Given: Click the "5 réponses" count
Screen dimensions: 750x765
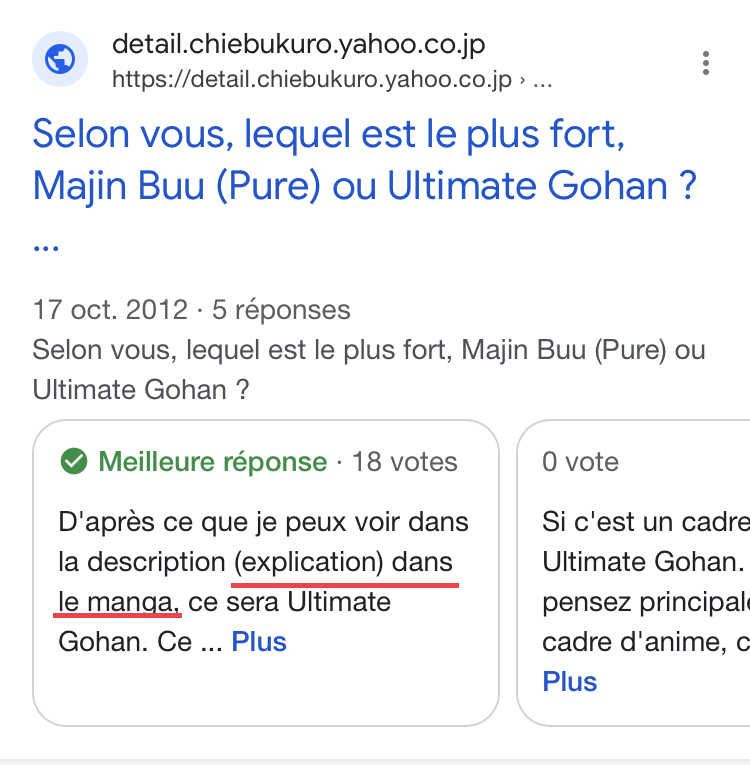Looking at the screenshot, I should 281,310.
